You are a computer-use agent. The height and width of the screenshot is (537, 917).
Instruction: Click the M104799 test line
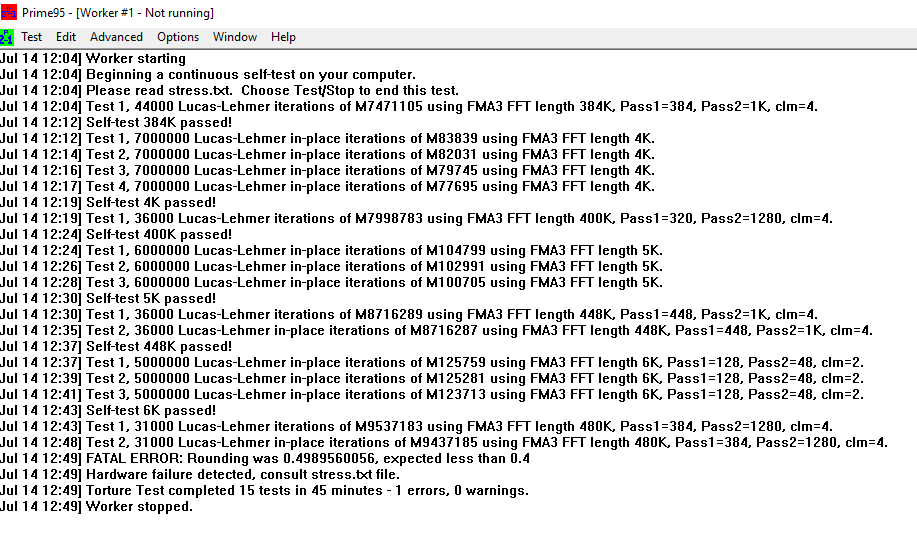(332, 250)
